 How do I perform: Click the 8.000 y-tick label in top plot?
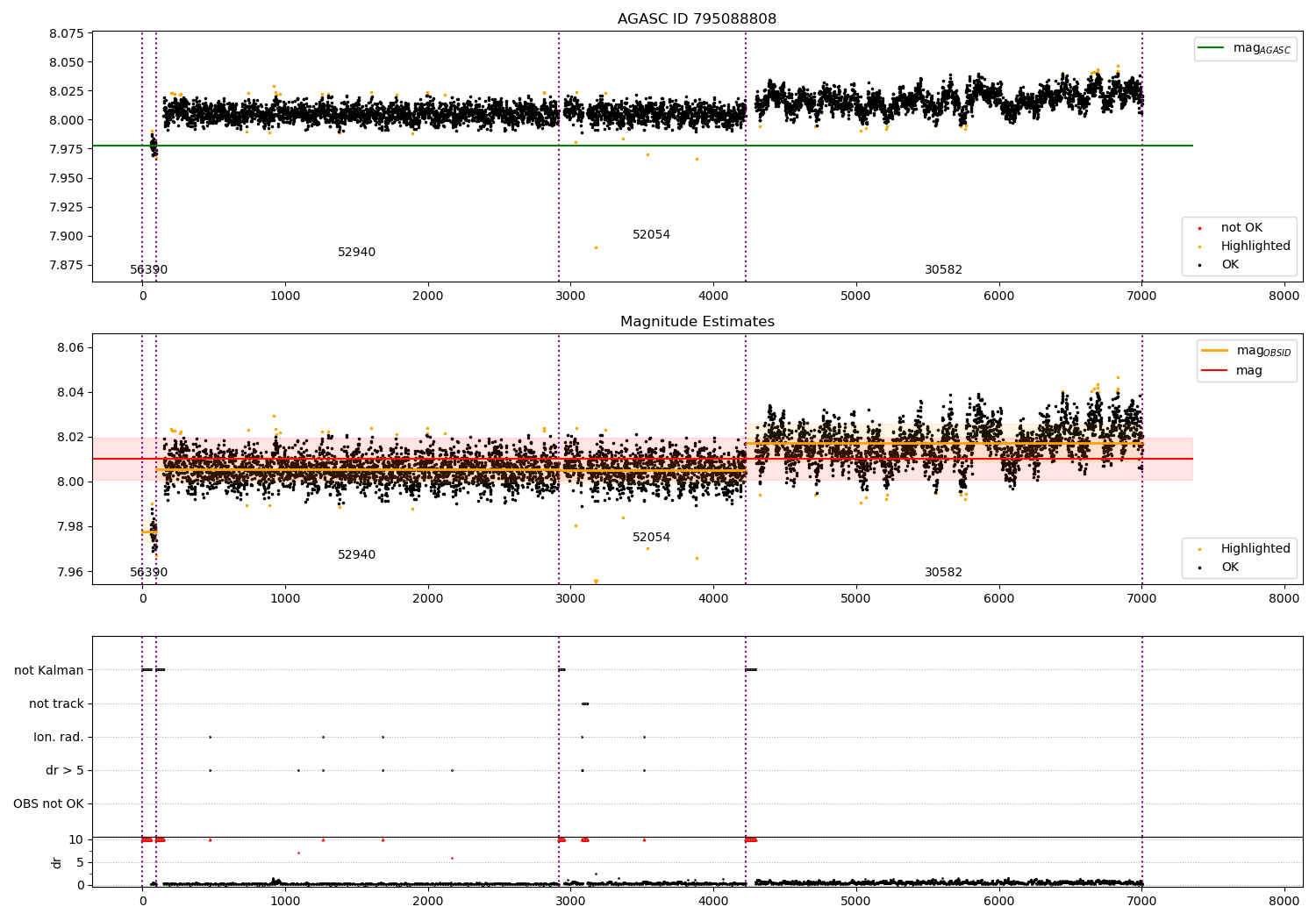click(x=67, y=121)
